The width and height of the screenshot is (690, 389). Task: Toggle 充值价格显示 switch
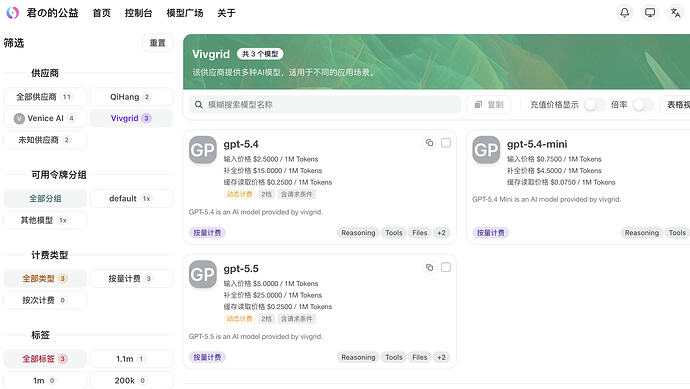[594, 105]
